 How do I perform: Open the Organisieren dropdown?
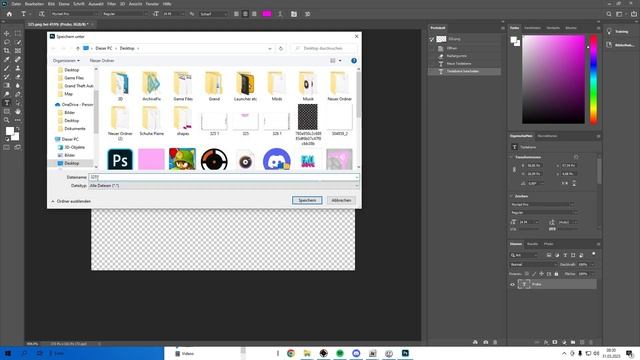[x=66, y=60]
